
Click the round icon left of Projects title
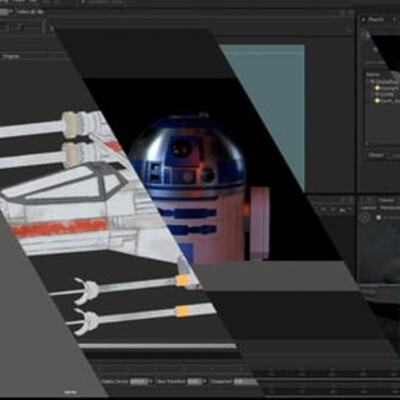coord(364,19)
